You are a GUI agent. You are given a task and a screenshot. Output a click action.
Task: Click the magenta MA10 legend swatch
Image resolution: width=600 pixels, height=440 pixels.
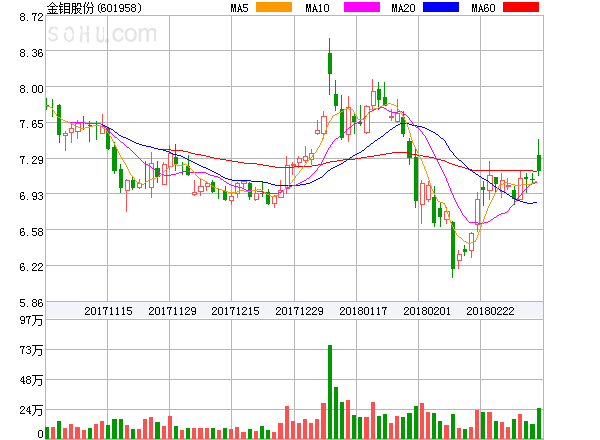(x=362, y=7)
